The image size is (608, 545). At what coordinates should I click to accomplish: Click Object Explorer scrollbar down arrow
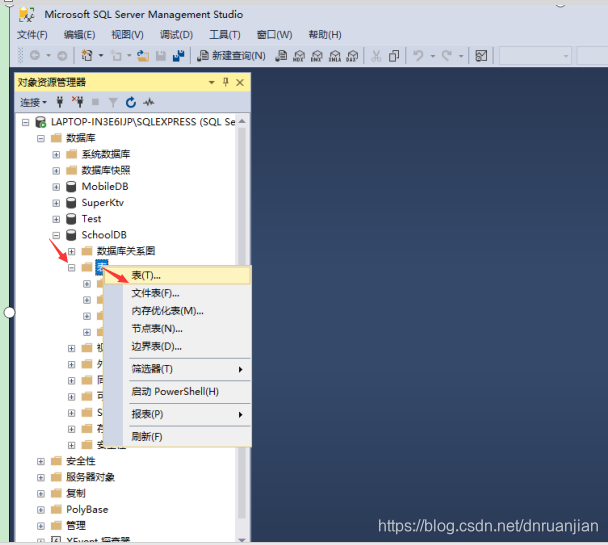pos(242,539)
